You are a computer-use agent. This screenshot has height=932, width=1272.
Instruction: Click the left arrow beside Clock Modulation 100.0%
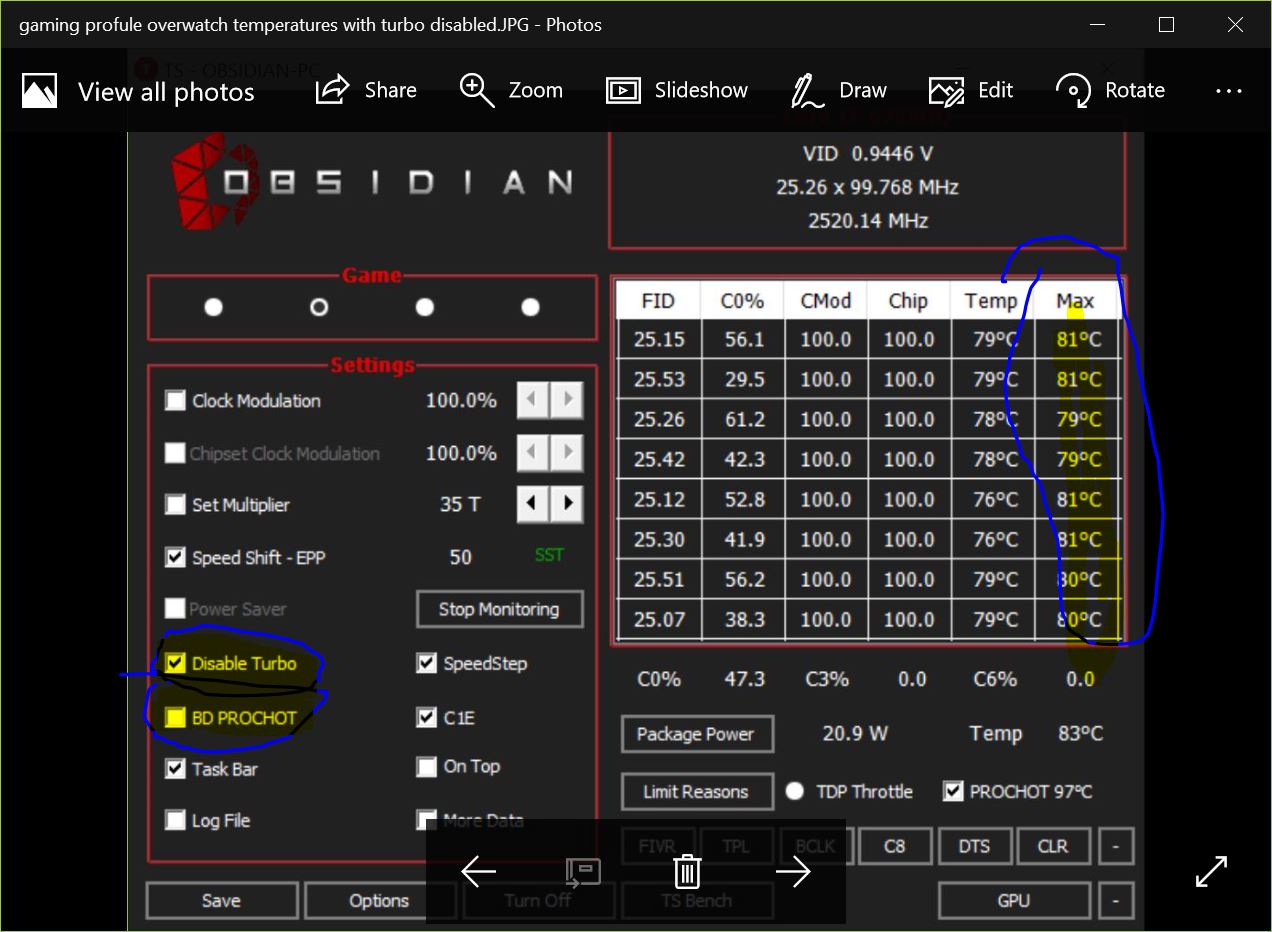[x=533, y=401]
